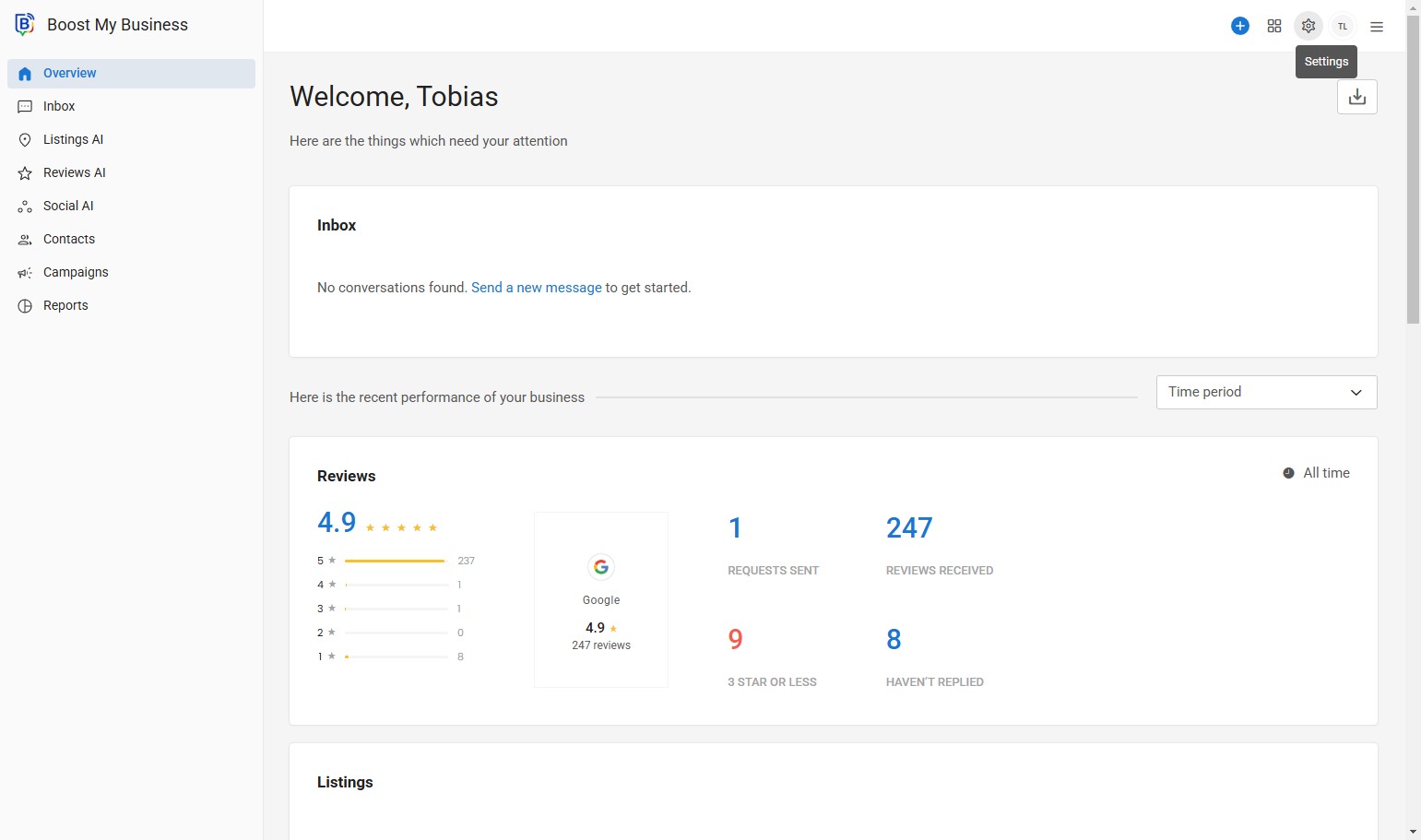Image resolution: width=1421 pixels, height=840 pixels.
Task: Expand the Time period dropdown
Action: click(x=1265, y=392)
